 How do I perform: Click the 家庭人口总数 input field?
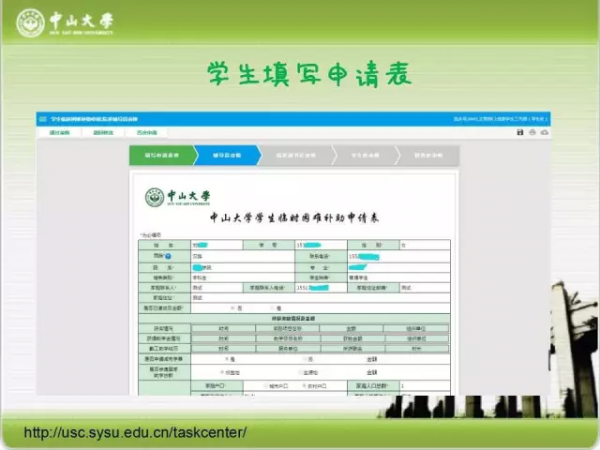click(x=422, y=385)
